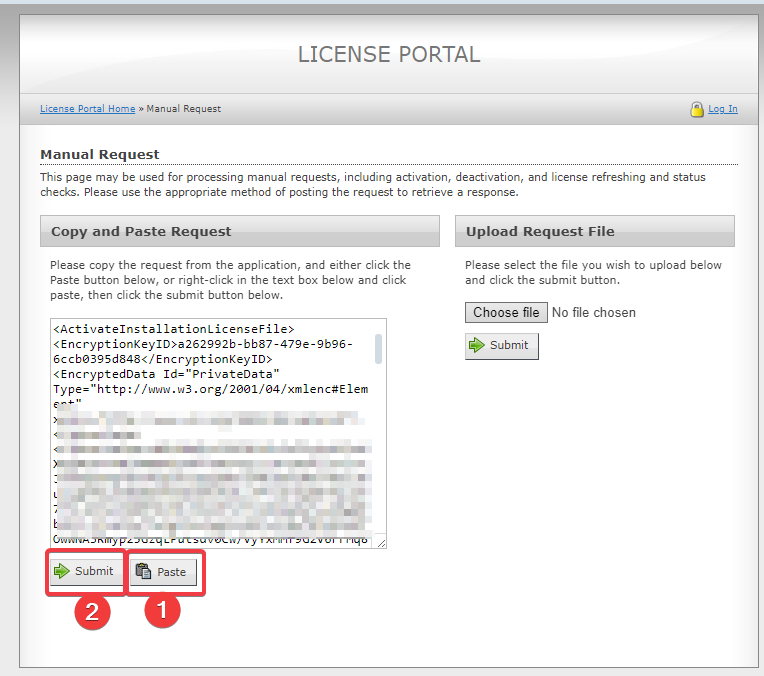Open the License Portal Home breadcrumb link

click(x=87, y=109)
